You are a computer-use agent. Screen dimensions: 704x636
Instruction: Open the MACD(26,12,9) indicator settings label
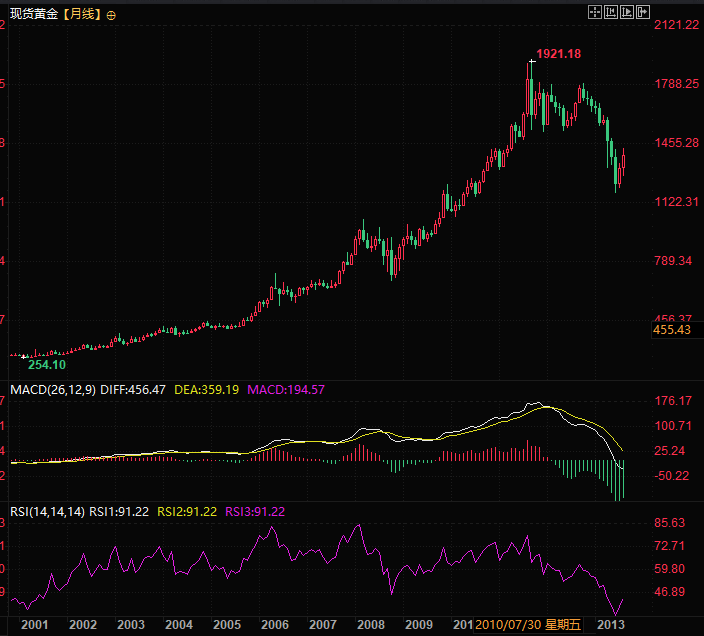[51, 389]
